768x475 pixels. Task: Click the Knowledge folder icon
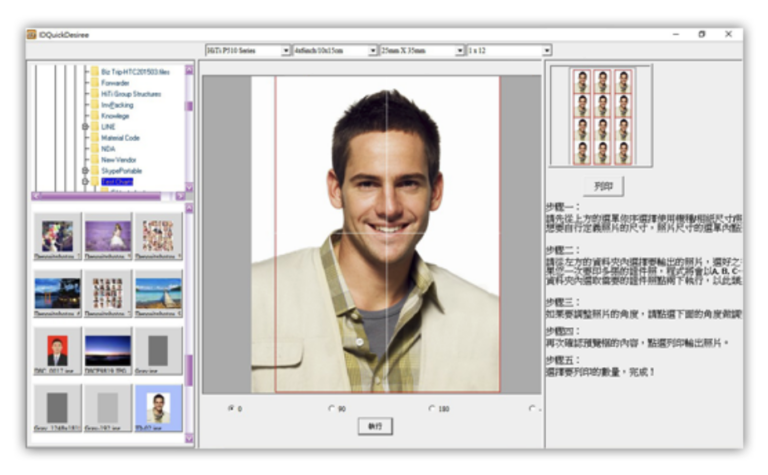tap(95, 116)
